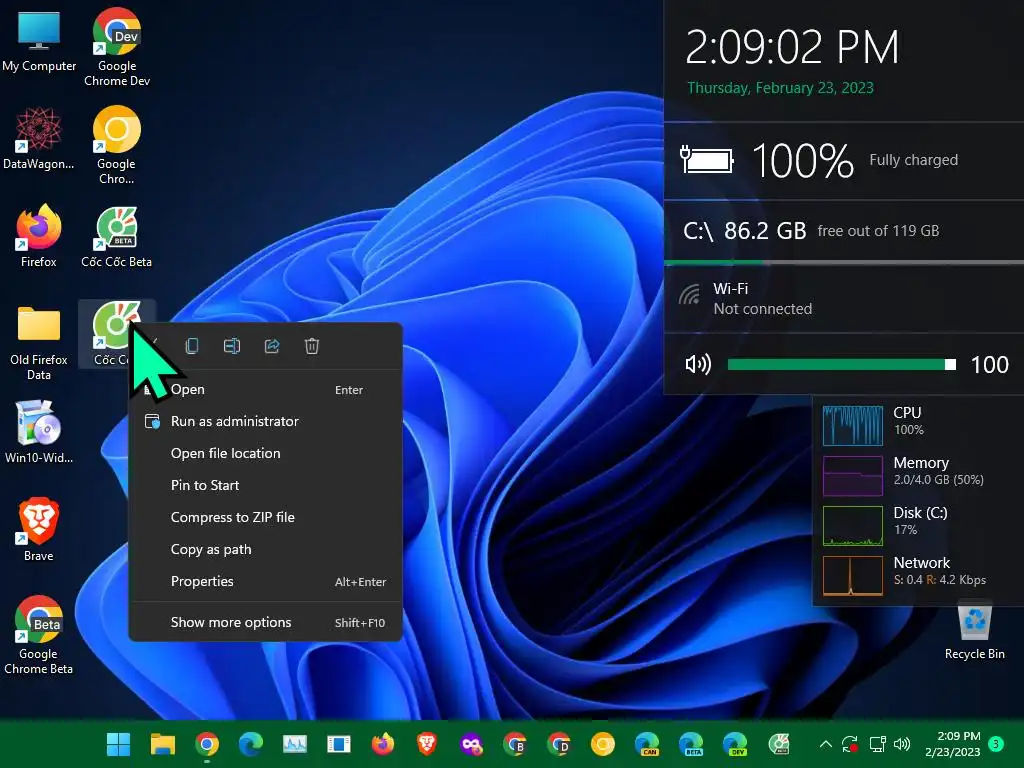Click the Rename icon in context menu
This screenshot has height=768, width=1024.
coord(232,346)
